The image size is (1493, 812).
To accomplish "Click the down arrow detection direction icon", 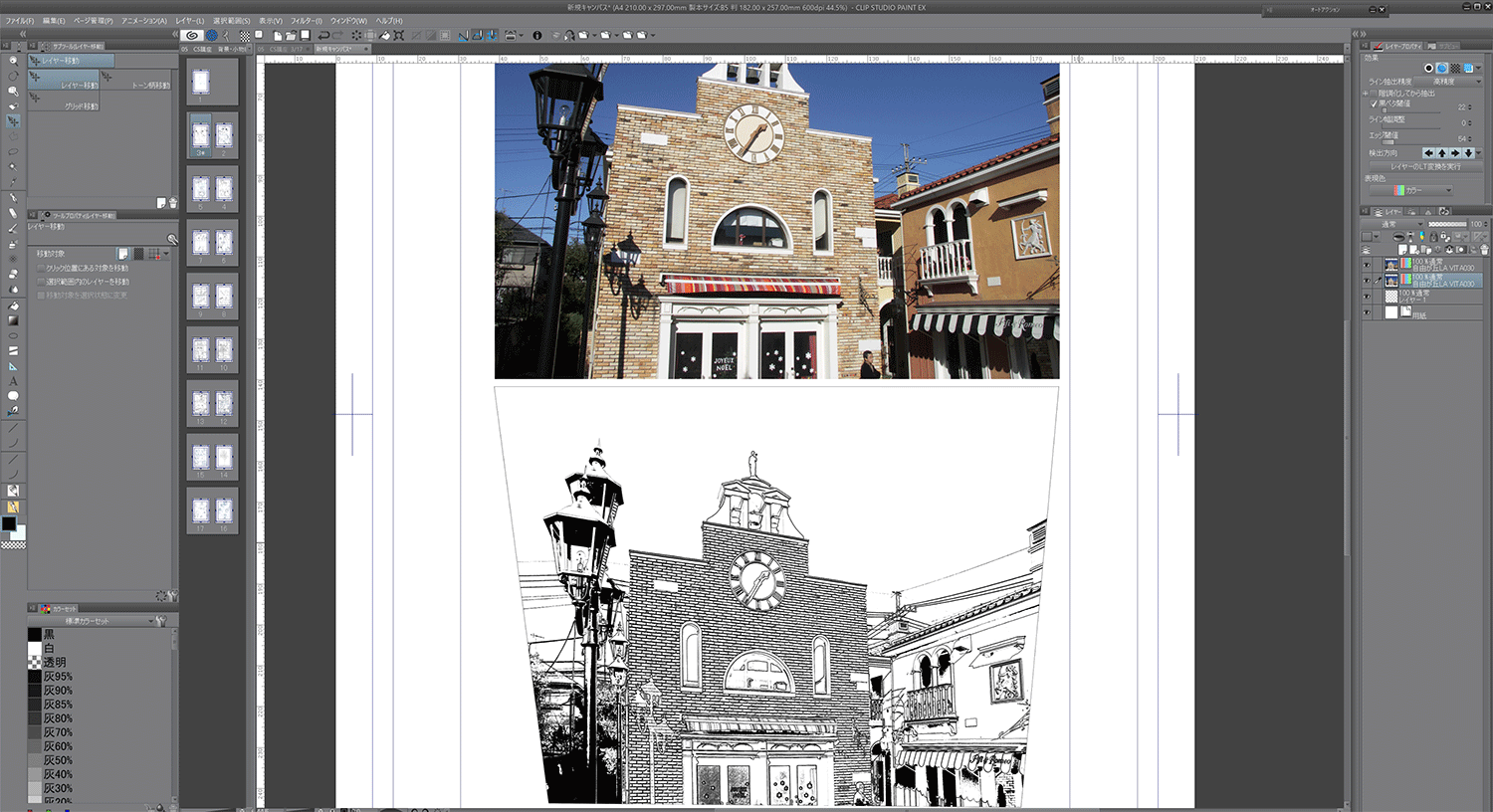I will point(1468,153).
